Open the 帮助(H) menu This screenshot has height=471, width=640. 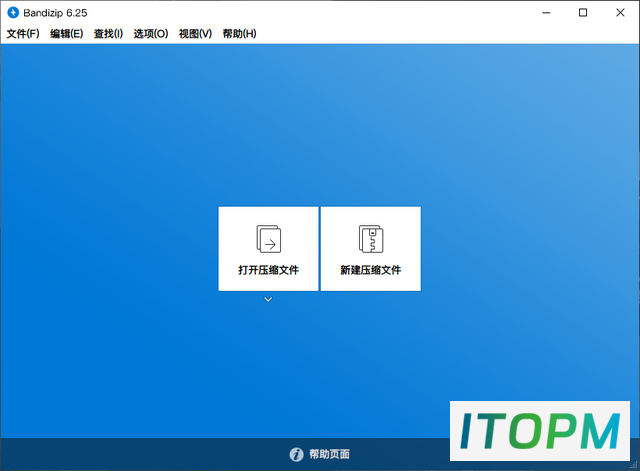point(239,33)
